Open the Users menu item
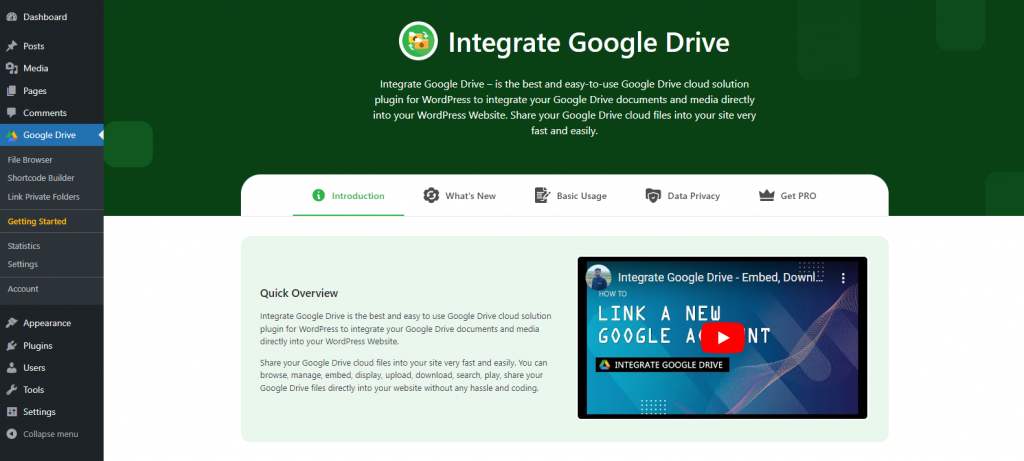The width and height of the screenshot is (1024, 461). pos(52,368)
